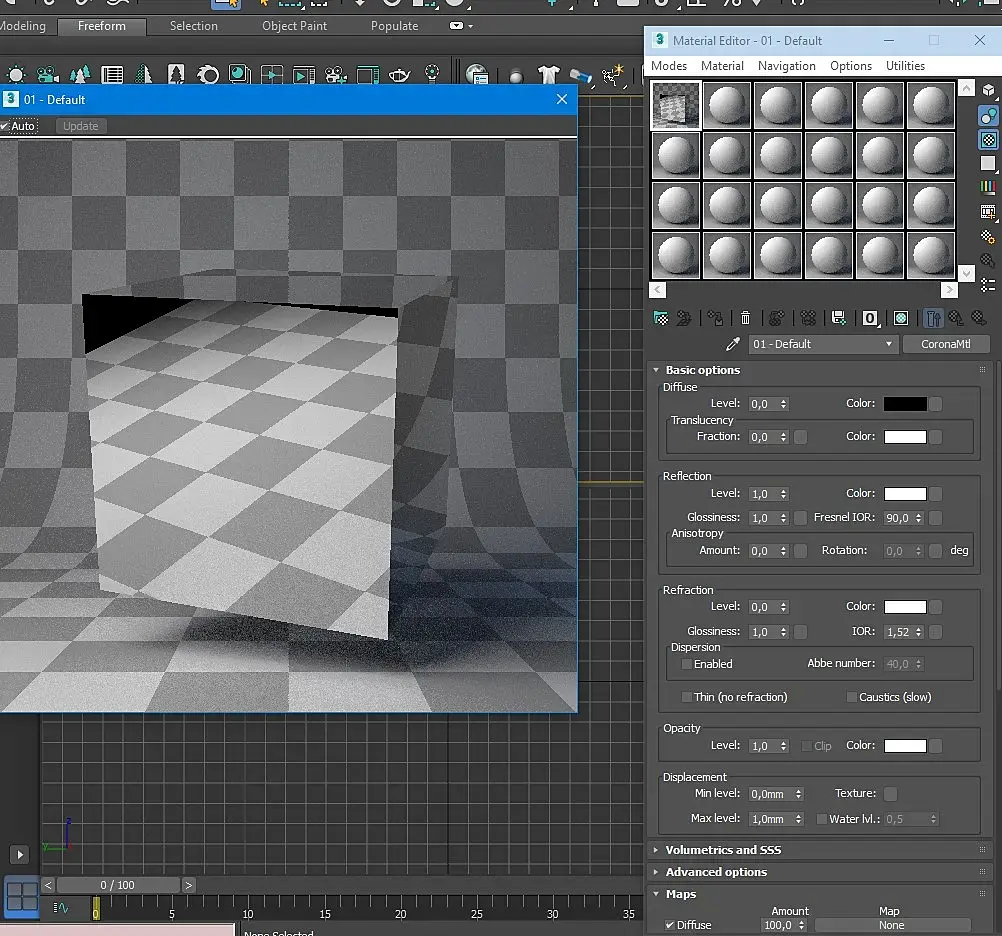Image resolution: width=1002 pixels, height=936 pixels.
Task: Pick material from object with eyedropper
Action: [732, 344]
